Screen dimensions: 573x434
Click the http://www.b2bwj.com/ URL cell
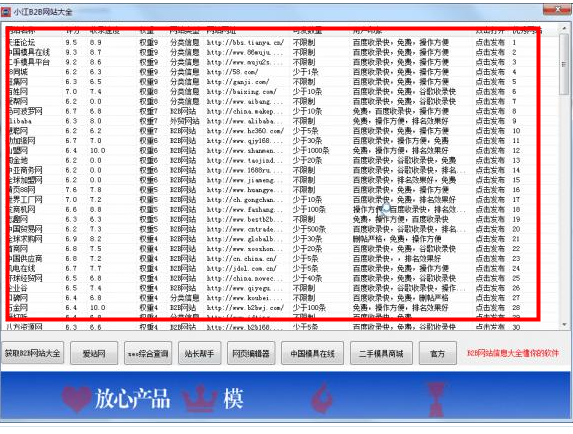click(x=245, y=308)
